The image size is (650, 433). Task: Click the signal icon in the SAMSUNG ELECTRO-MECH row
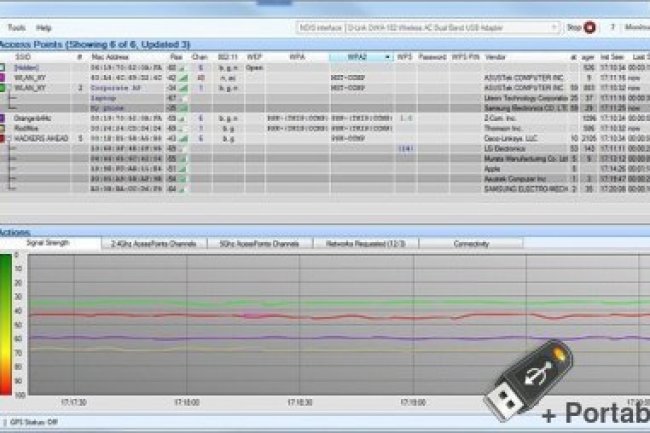coord(183,189)
